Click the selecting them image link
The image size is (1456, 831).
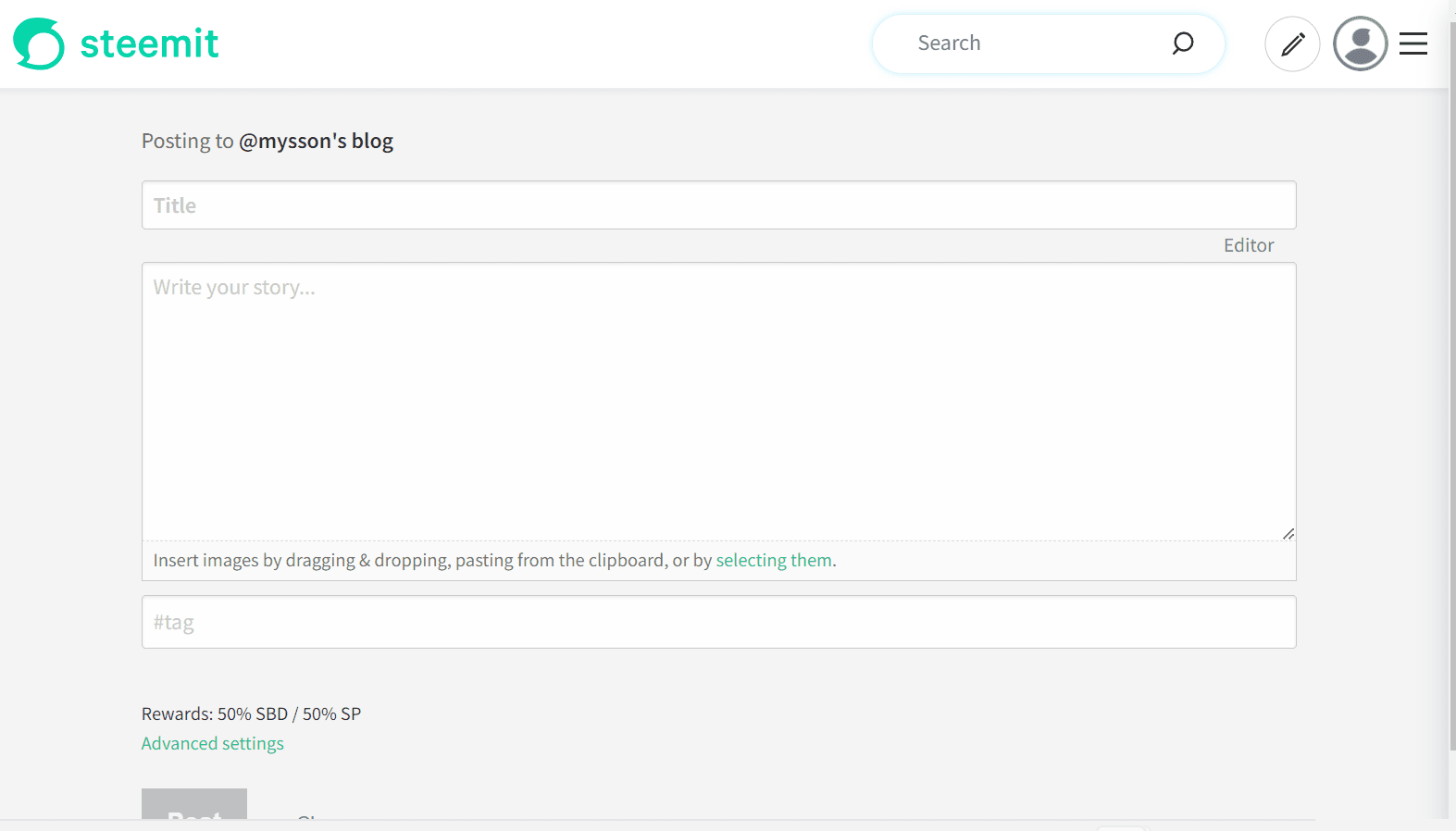point(774,560)
